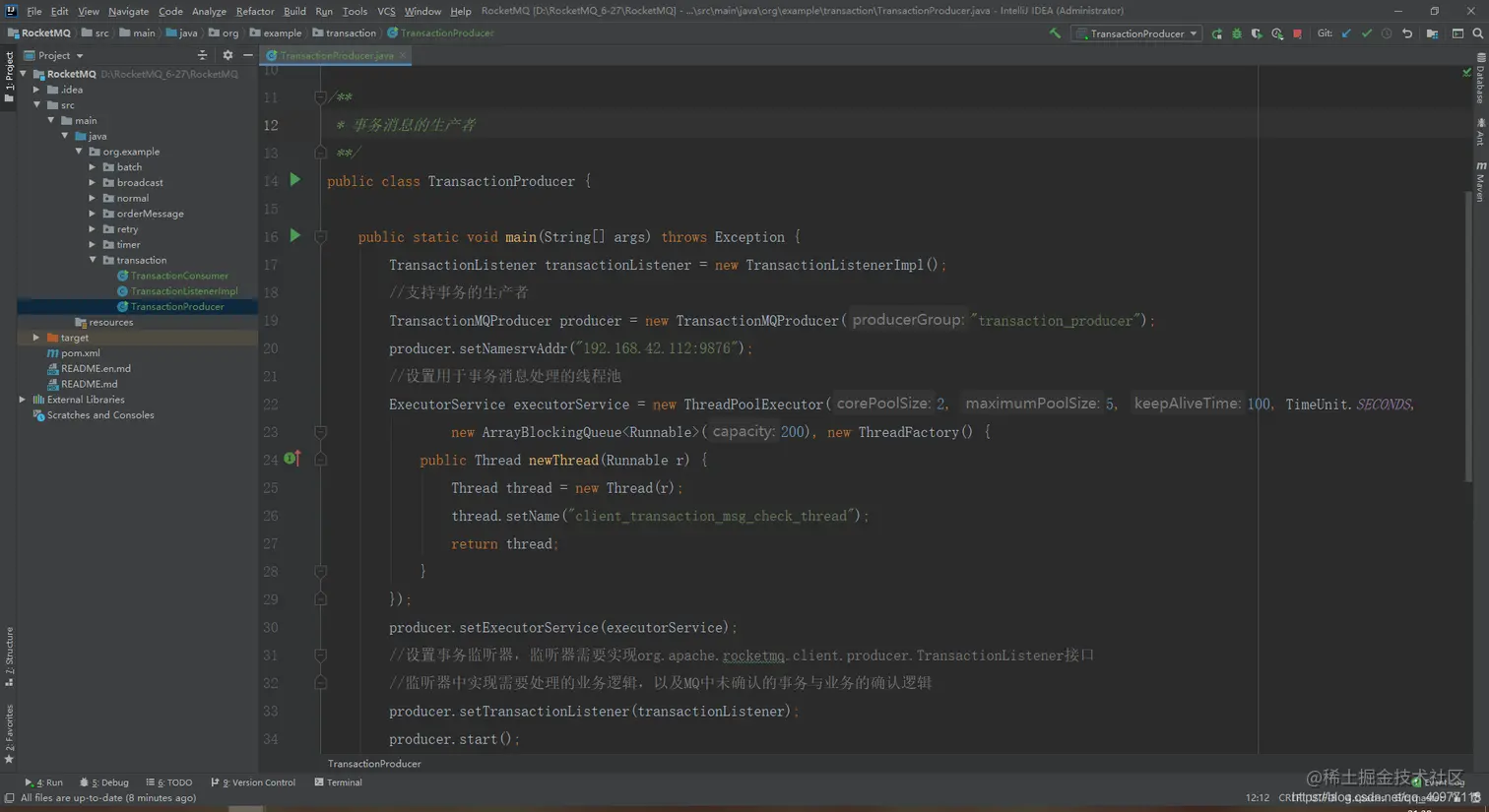1489x812 pixels.
Task: Toggle the 1: Project side tab
Action: 9,76
